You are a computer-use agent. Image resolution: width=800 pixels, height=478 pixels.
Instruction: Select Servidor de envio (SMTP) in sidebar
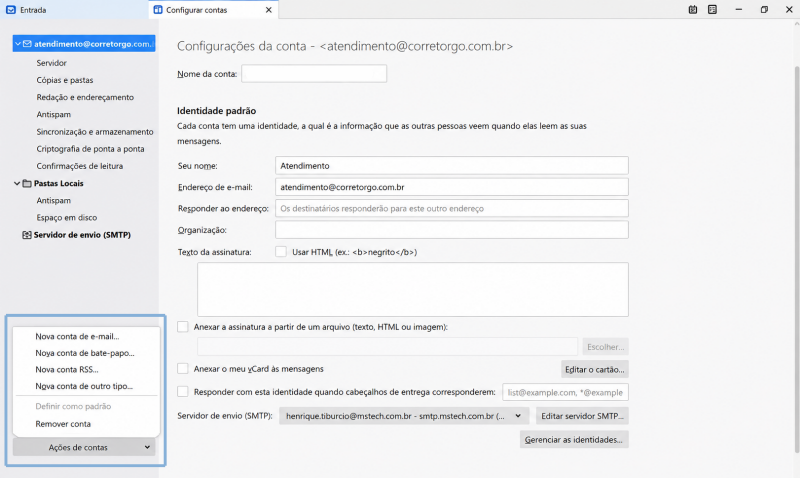click(x=82, y=235)
